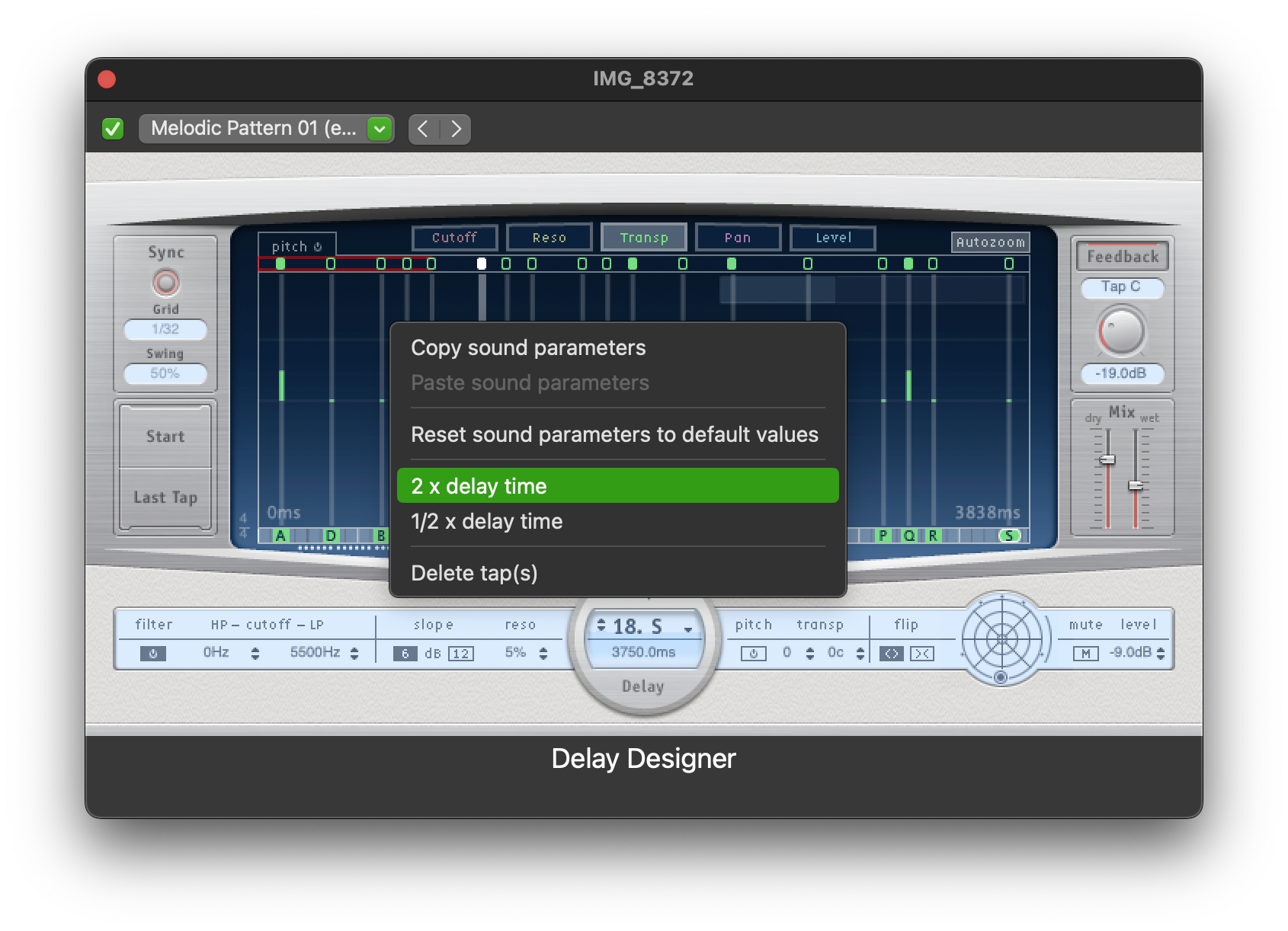The height and width of the screenshot is (931, 1288).
Task: Select tap P in identification bar
Action: (x=883, y=536)
